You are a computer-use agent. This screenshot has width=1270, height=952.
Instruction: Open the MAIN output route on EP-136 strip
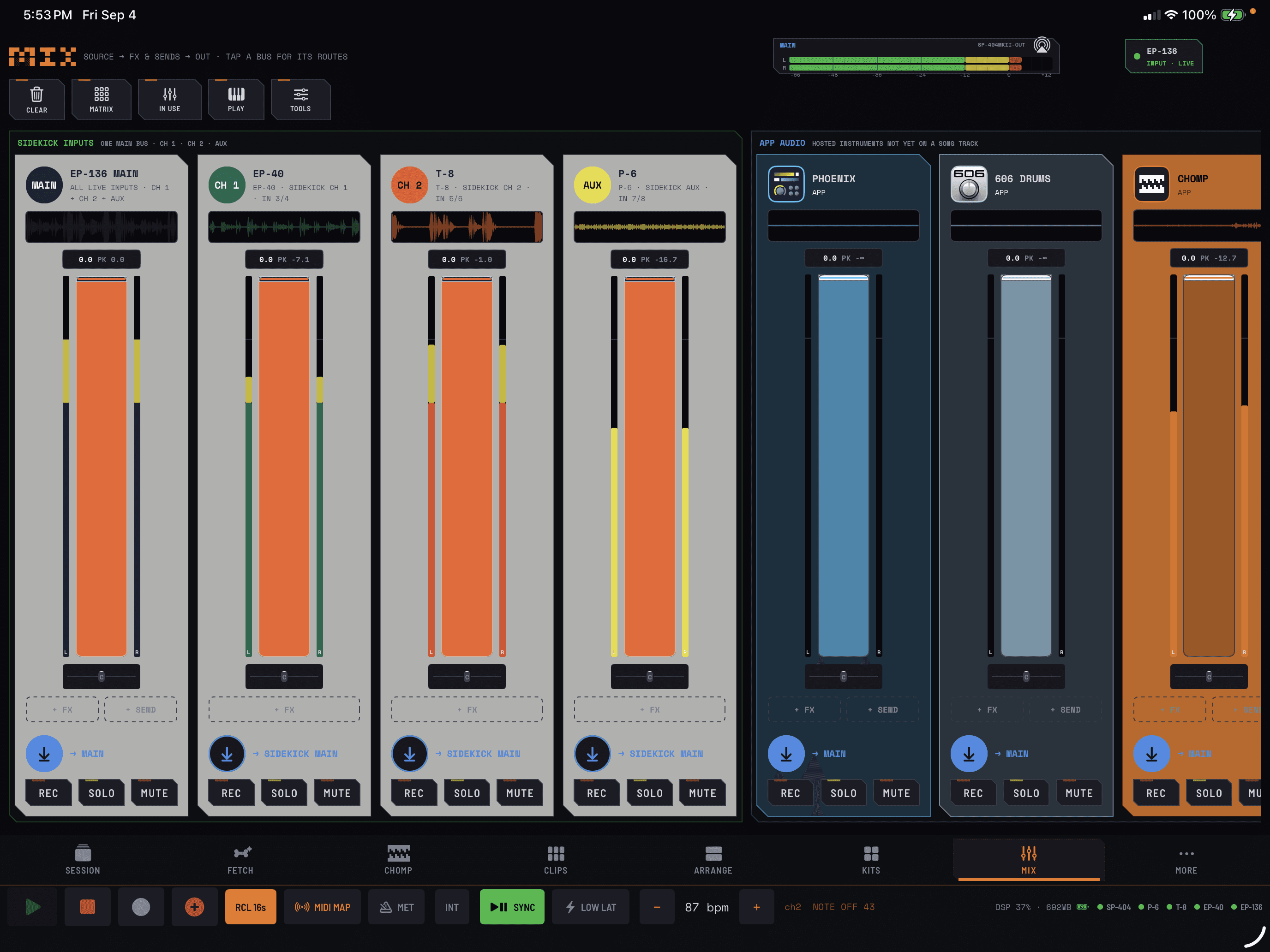coord(87,754)
